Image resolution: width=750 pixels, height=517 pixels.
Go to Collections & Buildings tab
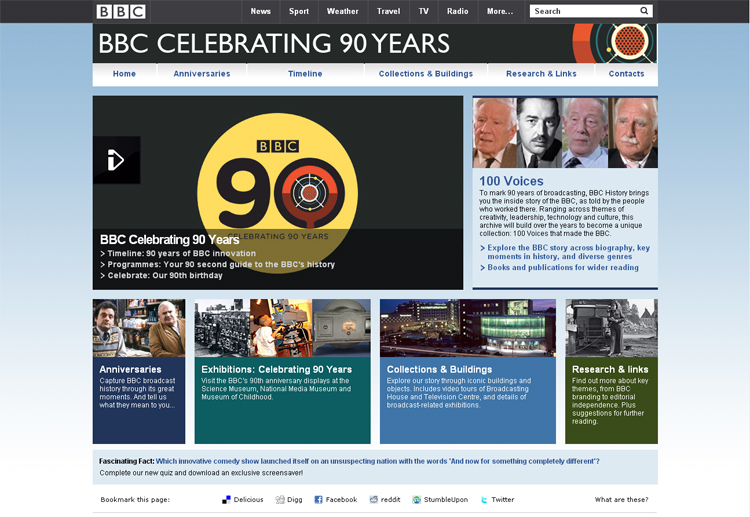coord(425,74)
